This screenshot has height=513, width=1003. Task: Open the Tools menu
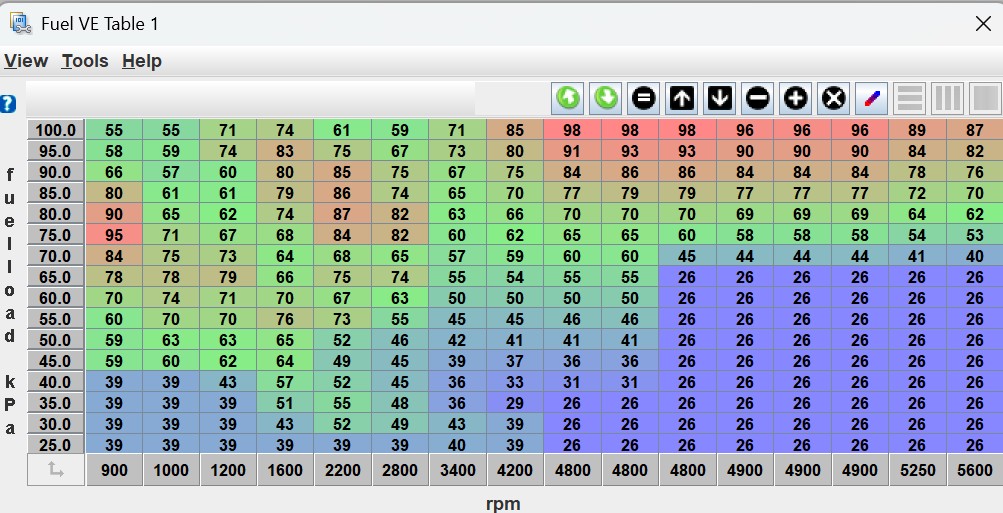tap(85, 61)
